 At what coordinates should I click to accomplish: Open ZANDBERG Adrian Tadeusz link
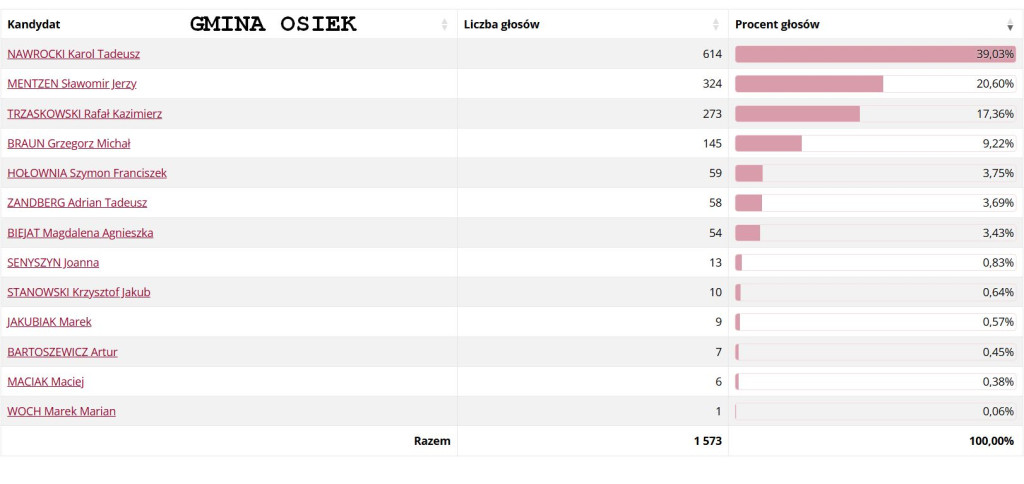(x=77, y=202)
